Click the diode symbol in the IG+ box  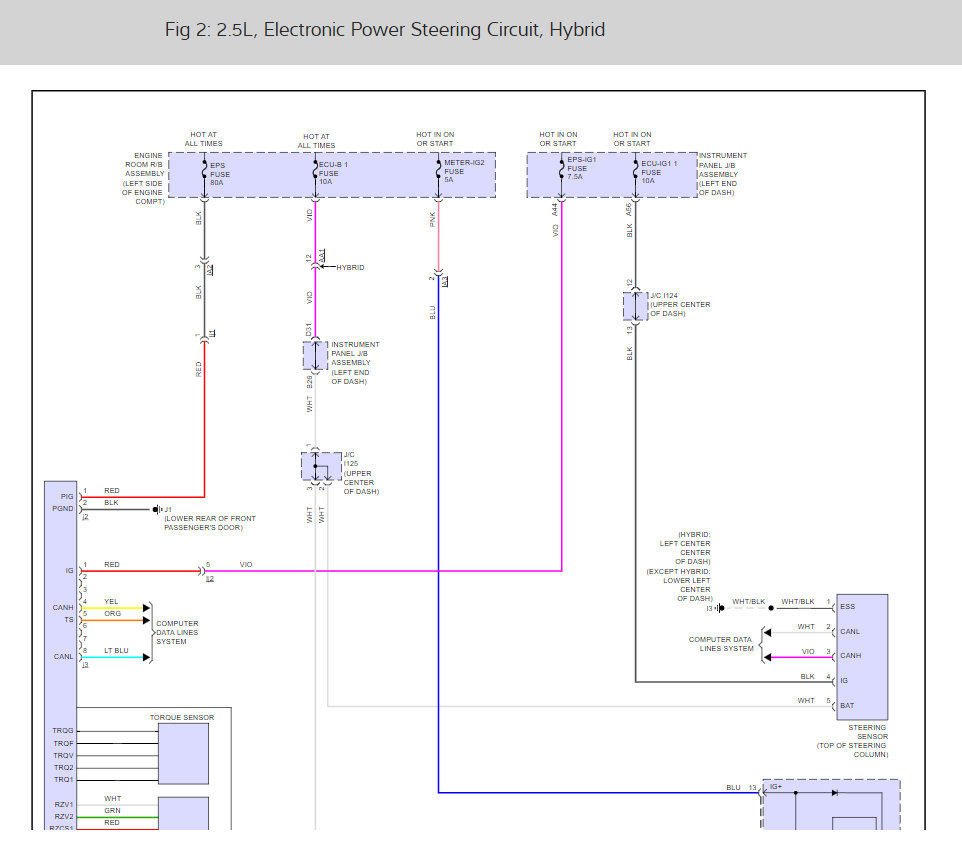(834, 793)
